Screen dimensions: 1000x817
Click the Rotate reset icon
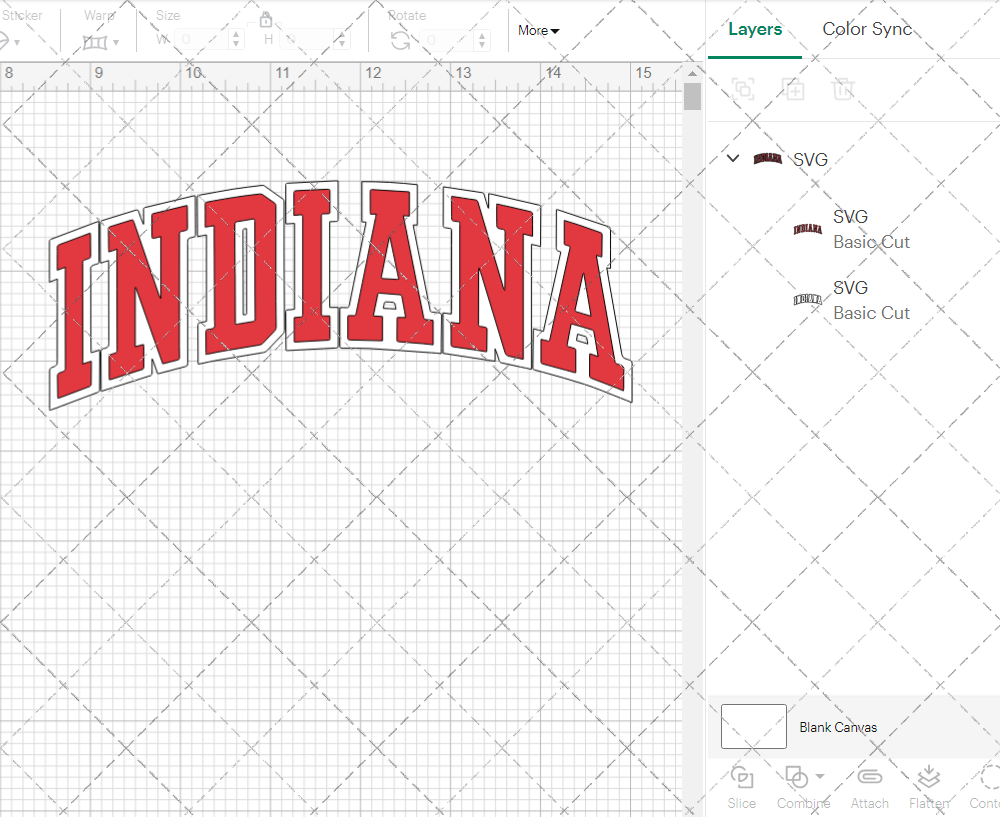click(x=399, y=40)
